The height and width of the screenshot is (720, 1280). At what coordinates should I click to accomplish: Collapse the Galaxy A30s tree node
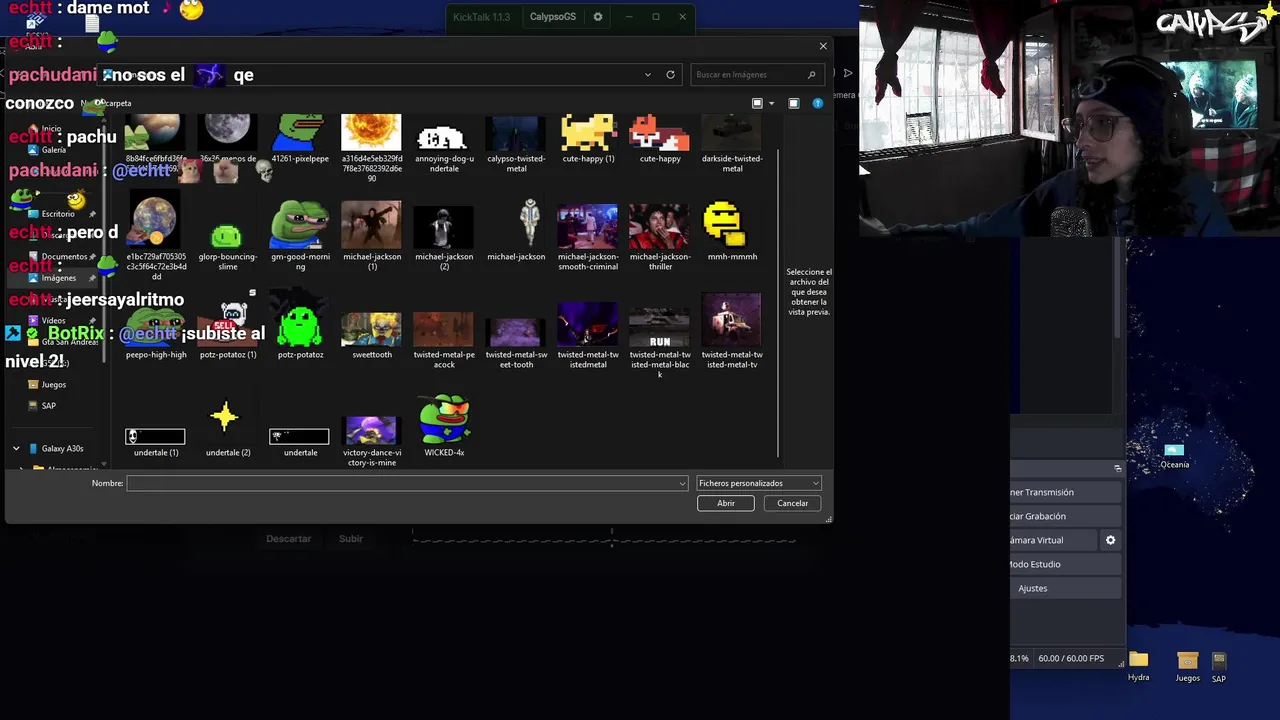16,449
